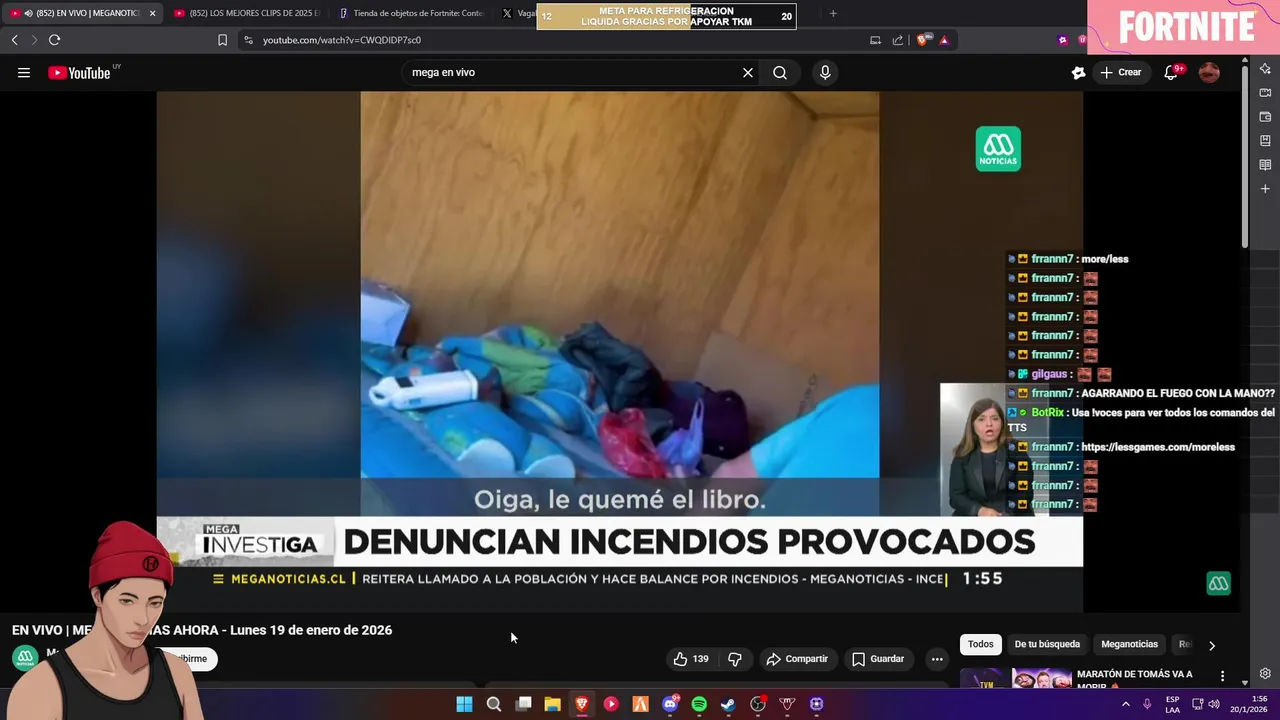The height and width of the screenshot is (720, 1280).
Task: Open a new browser tab
Action: (x=833, y=13)
